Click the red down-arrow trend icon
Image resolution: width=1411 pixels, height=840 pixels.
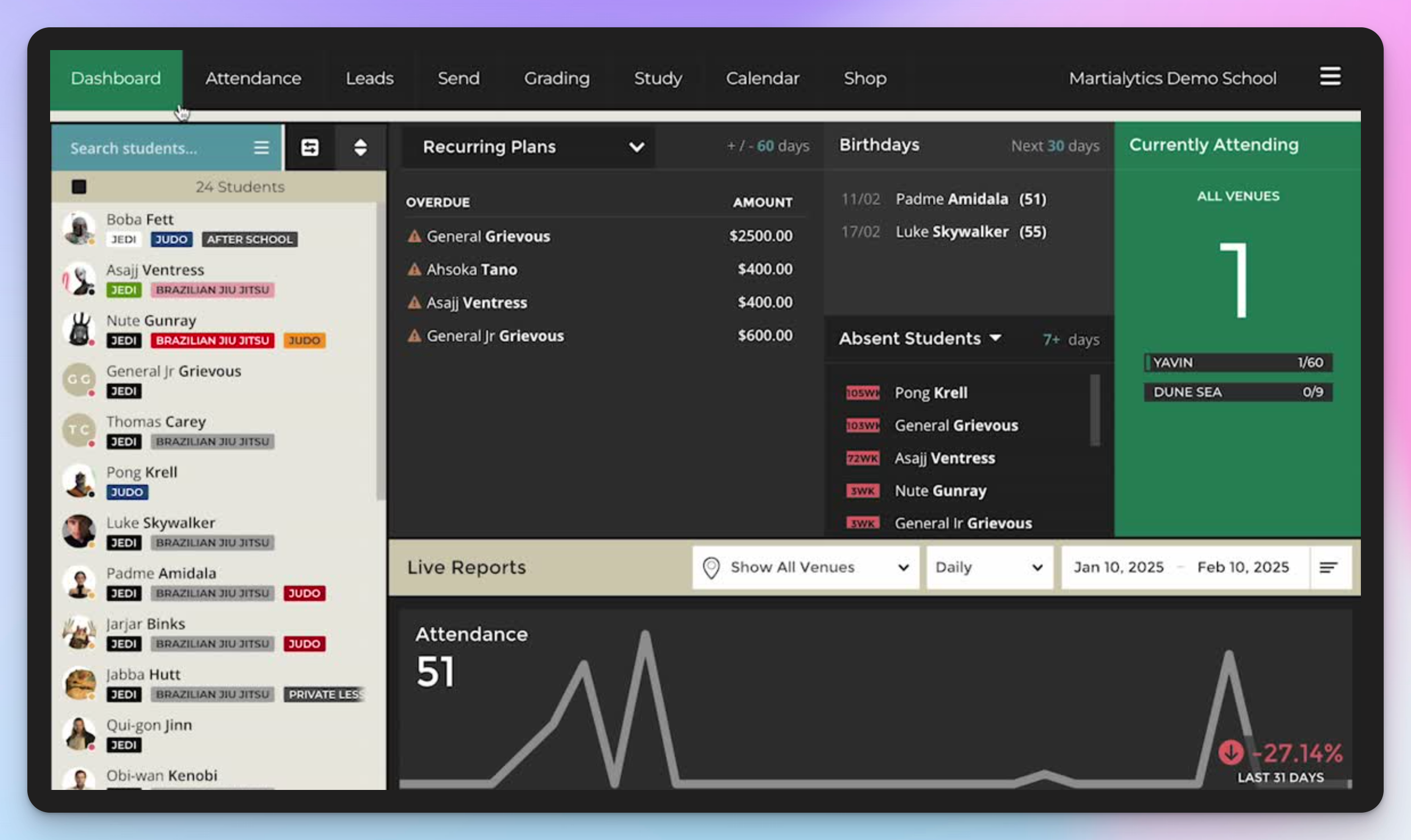[x=1230, y=753]
